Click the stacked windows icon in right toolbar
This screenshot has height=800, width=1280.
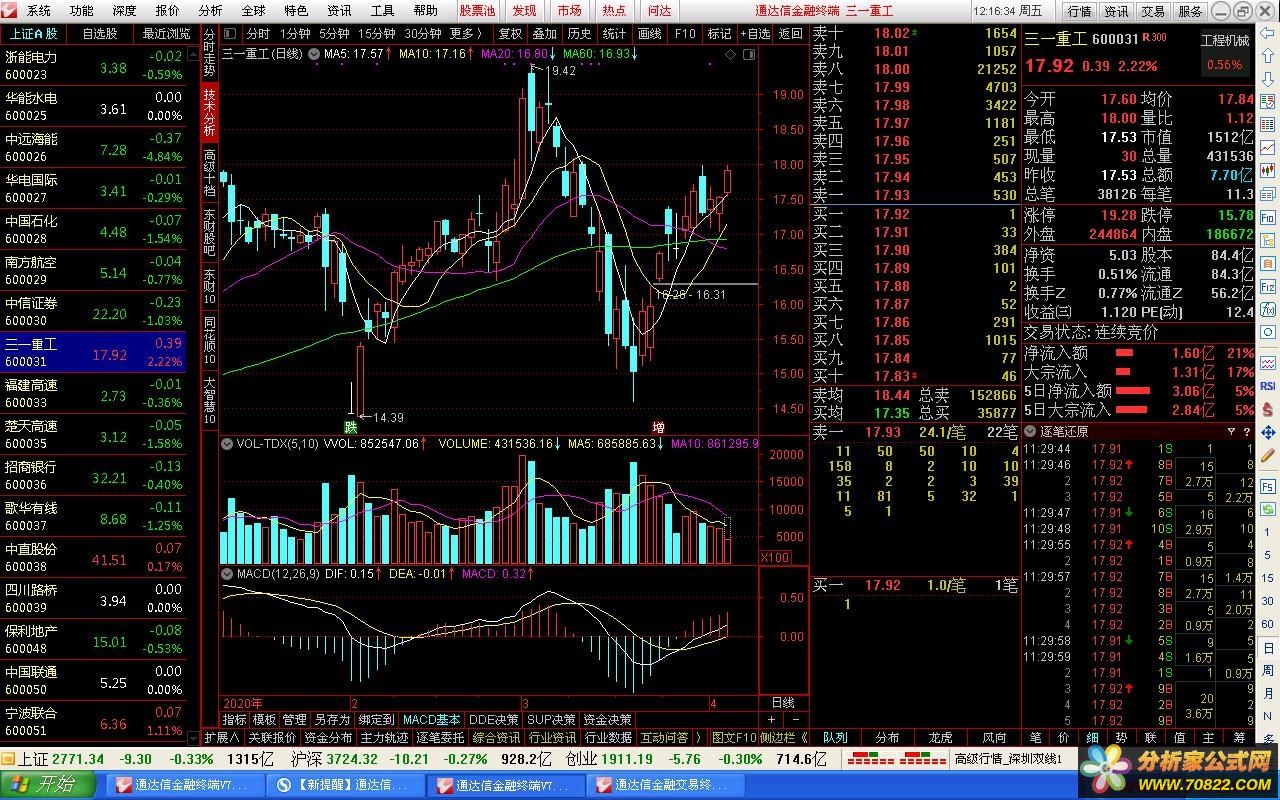click(1267, 194)
